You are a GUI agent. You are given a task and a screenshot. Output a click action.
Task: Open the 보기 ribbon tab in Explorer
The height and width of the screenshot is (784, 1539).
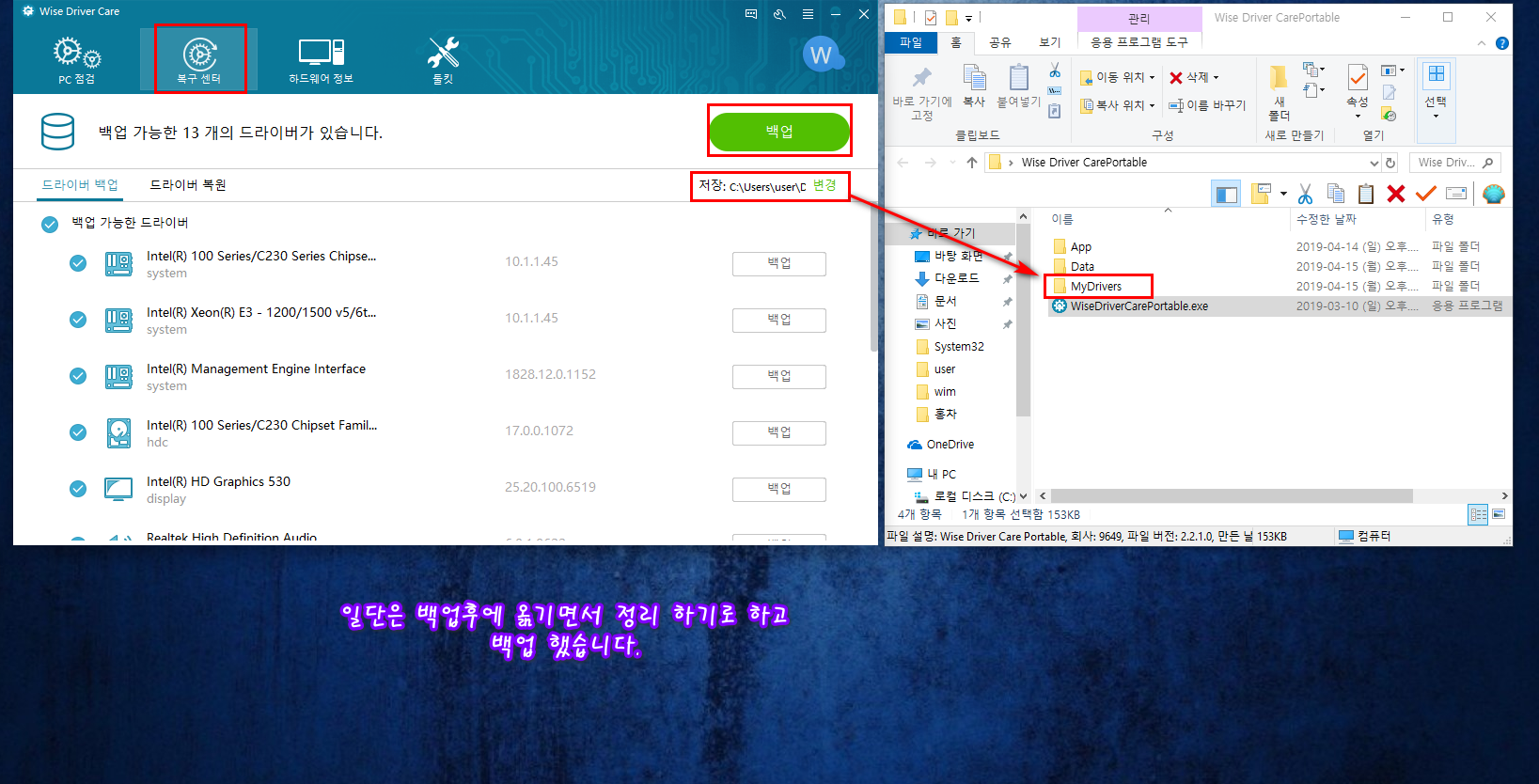click(x=1050, y=42)
